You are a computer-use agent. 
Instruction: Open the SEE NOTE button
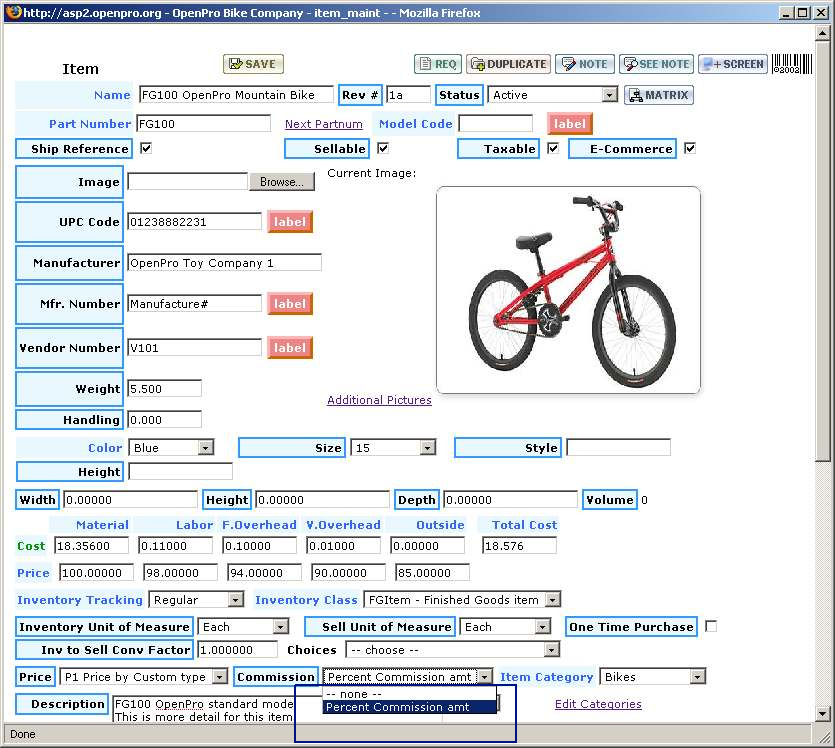pos(656,64)
